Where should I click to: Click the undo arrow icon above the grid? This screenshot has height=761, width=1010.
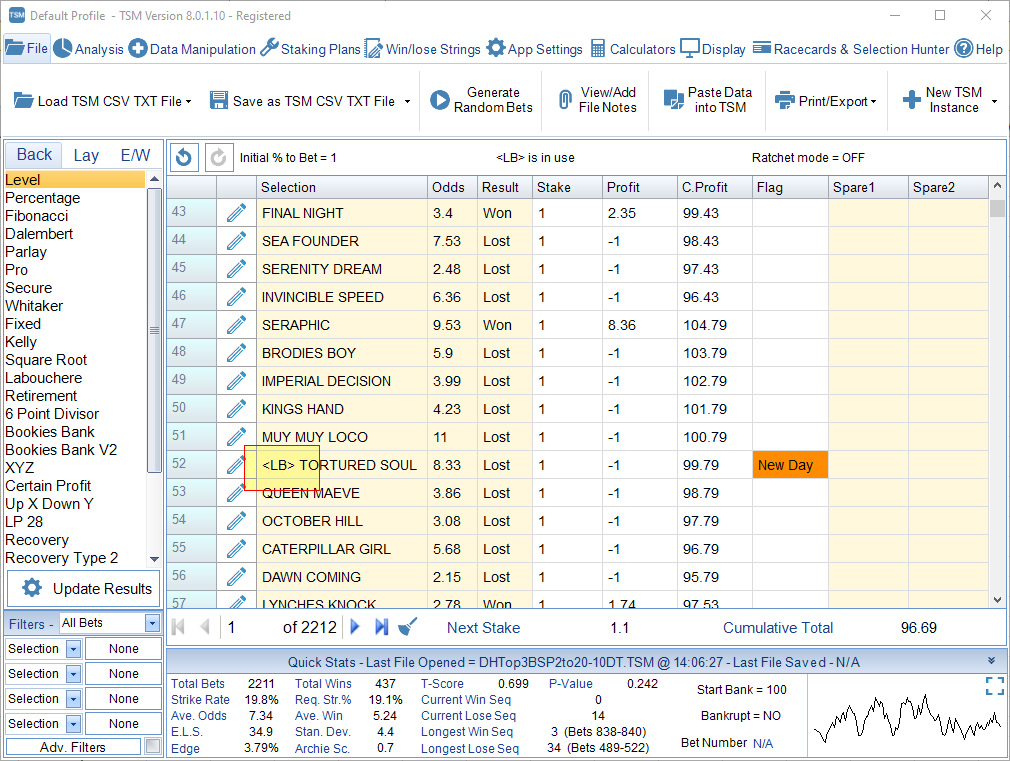point(184,157)
